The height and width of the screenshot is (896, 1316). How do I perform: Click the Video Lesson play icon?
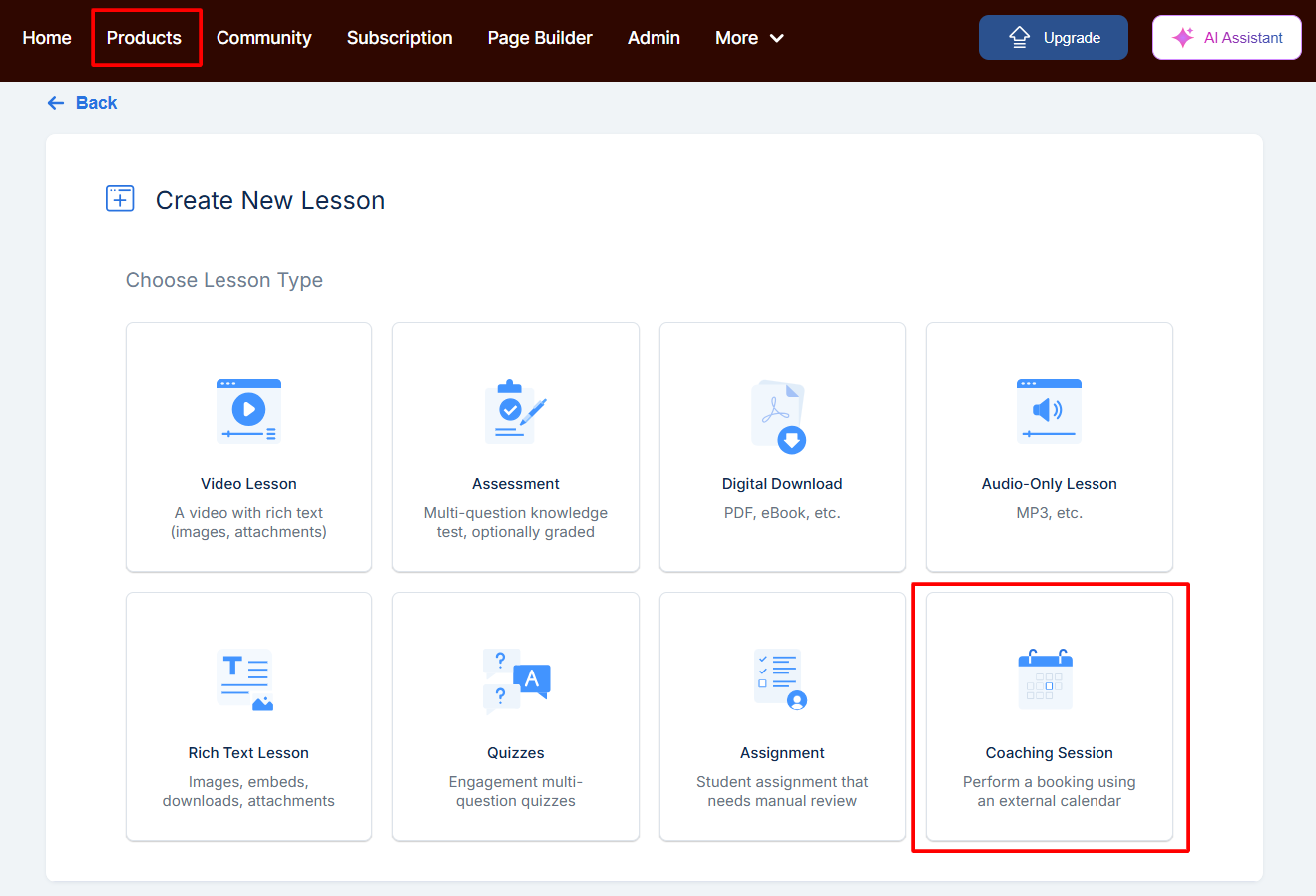(248, 411)
